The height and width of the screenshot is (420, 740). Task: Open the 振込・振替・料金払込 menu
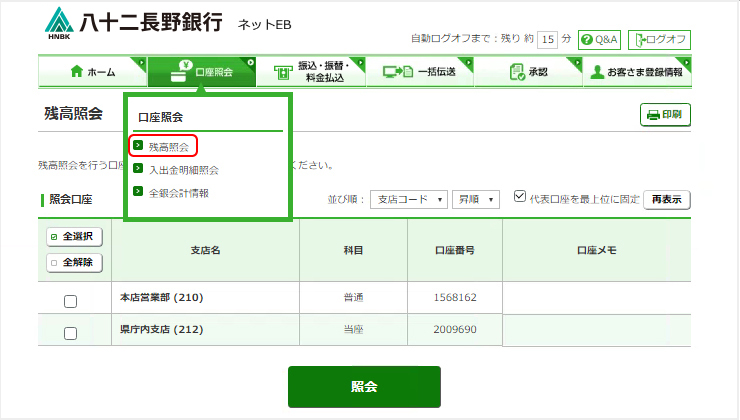pos(311,72)
